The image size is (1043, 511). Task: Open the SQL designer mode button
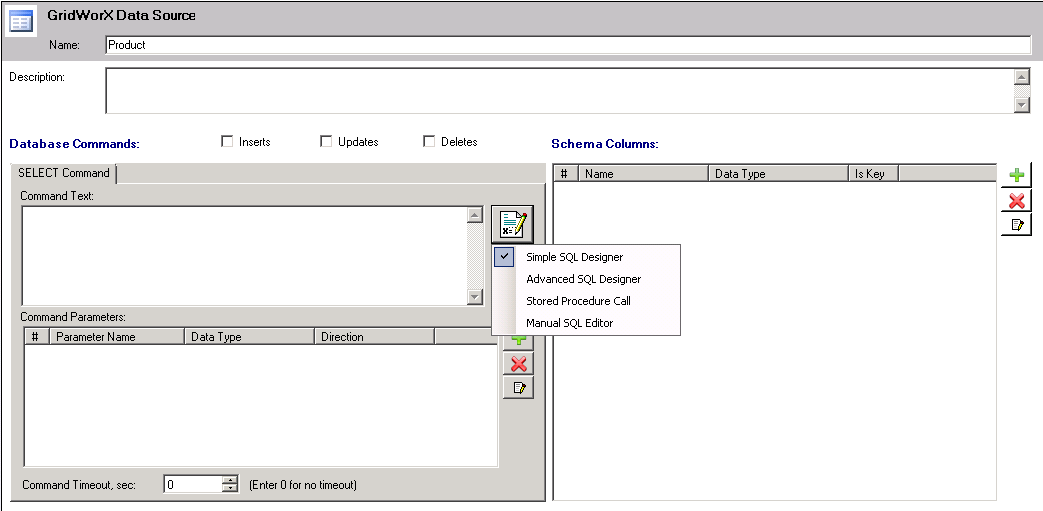512,225
